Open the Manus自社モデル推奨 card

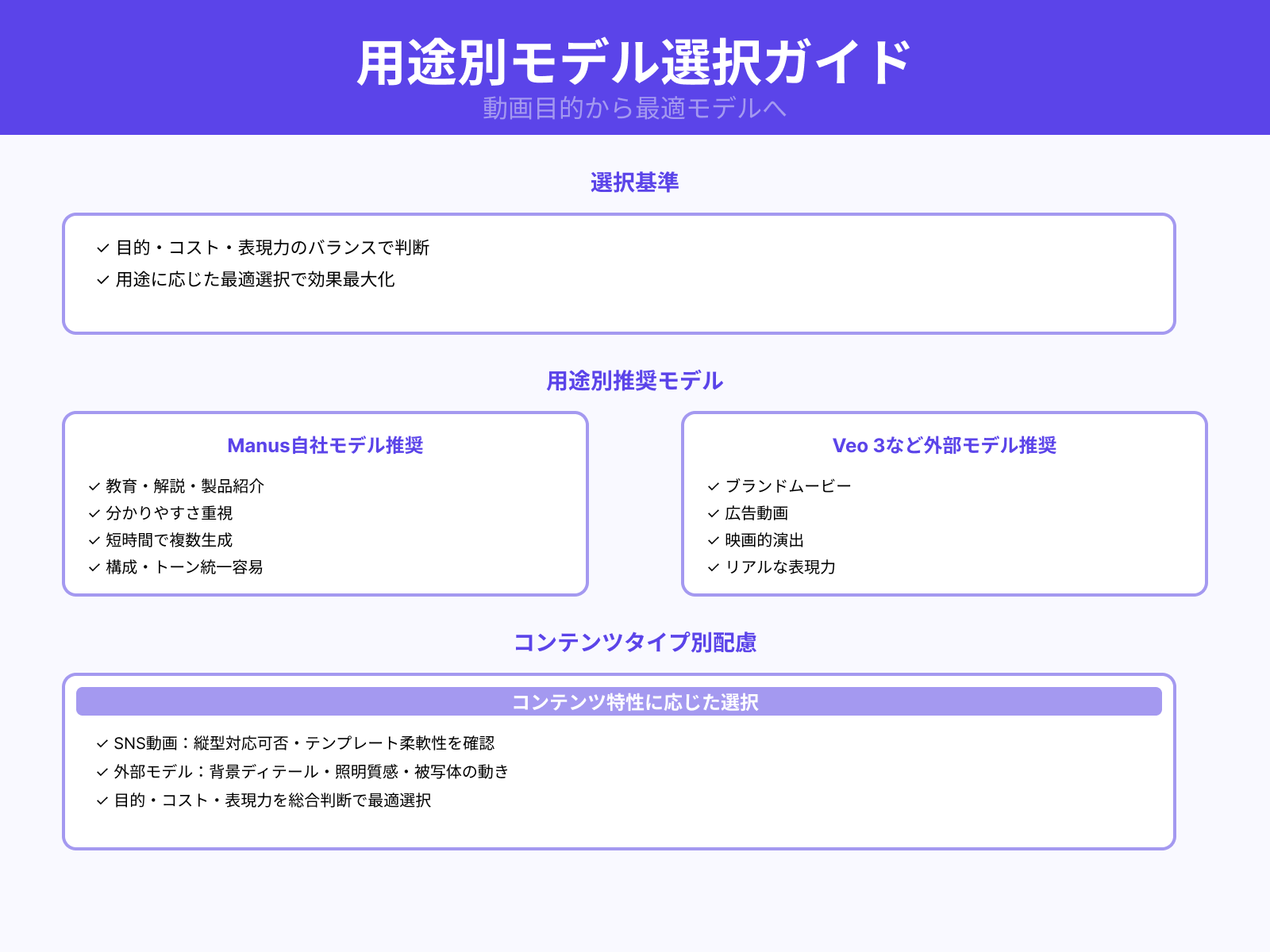point(325,446)
